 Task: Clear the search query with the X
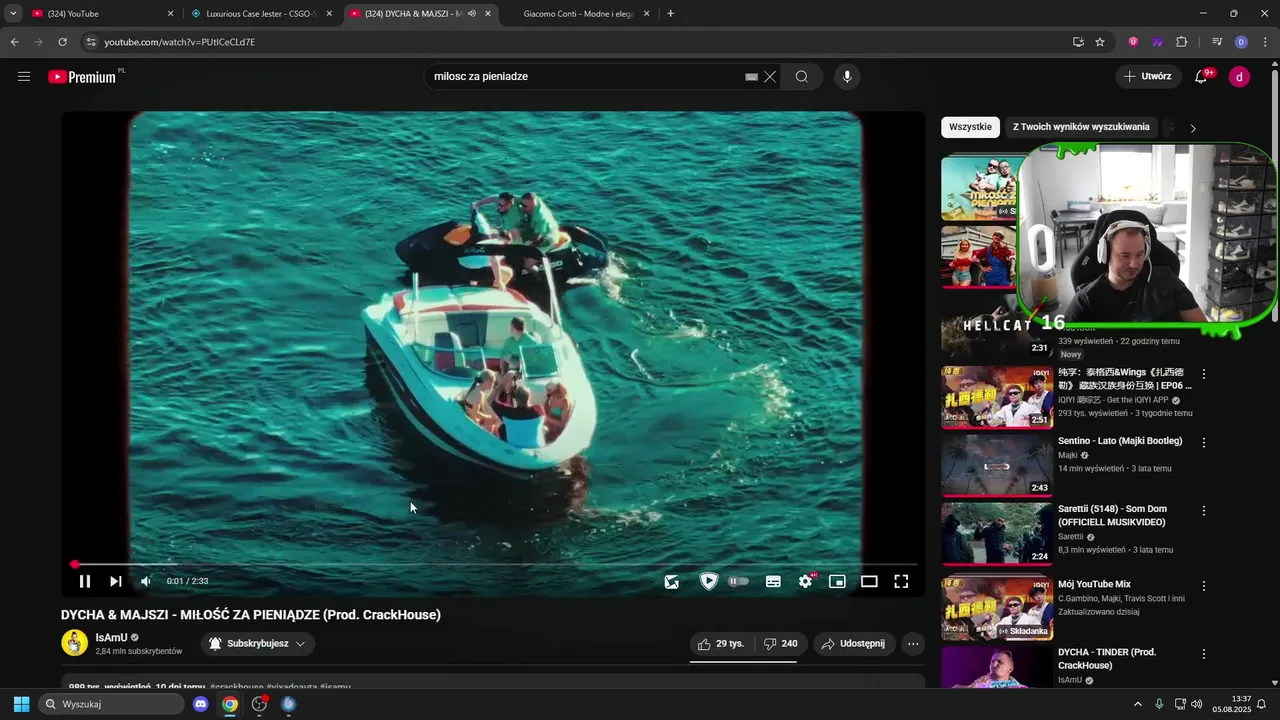(770, 77)
